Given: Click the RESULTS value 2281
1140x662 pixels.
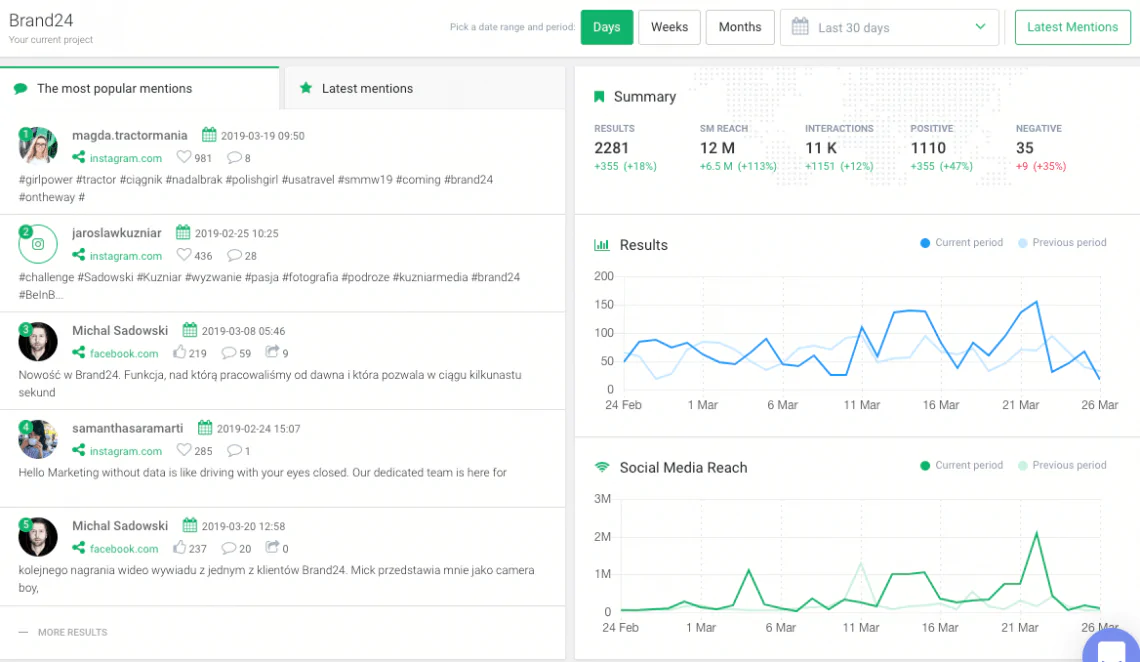Looking at the screenshot, I should click(611, 148).
